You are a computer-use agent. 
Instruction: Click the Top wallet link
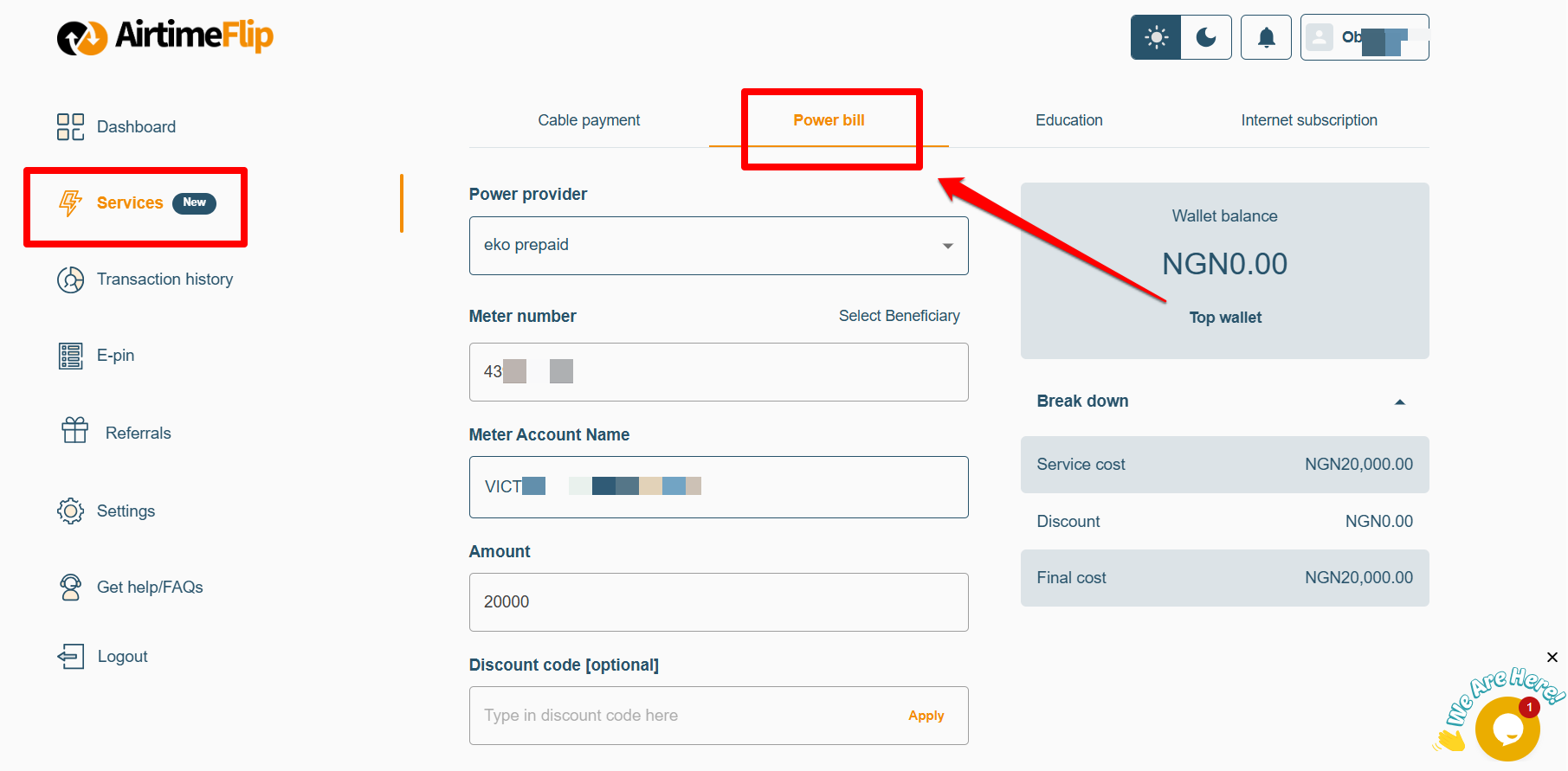pyautogui.click(x=1224, y=318)
